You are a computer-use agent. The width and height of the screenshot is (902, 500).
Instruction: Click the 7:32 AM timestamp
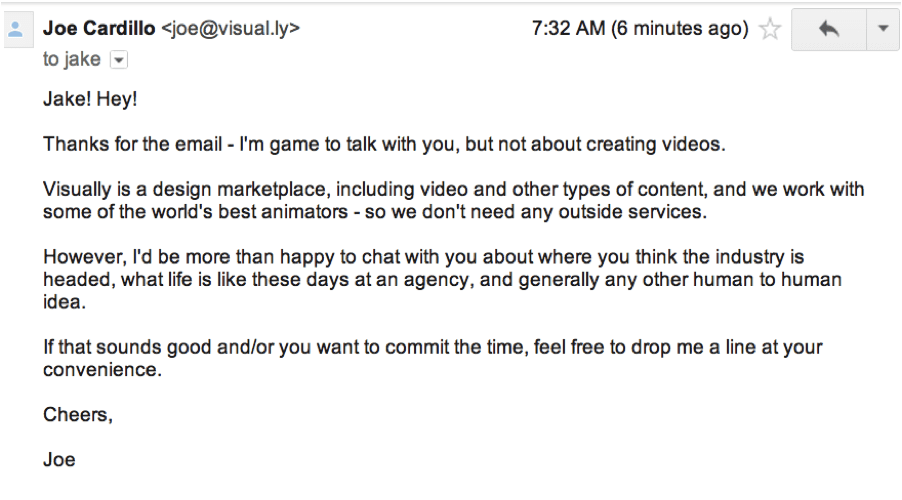click(568, 28)
